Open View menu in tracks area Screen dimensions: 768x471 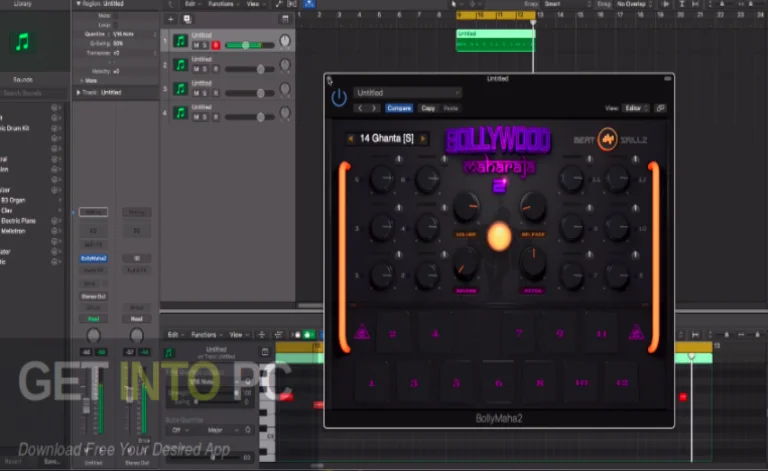point(255,4)
